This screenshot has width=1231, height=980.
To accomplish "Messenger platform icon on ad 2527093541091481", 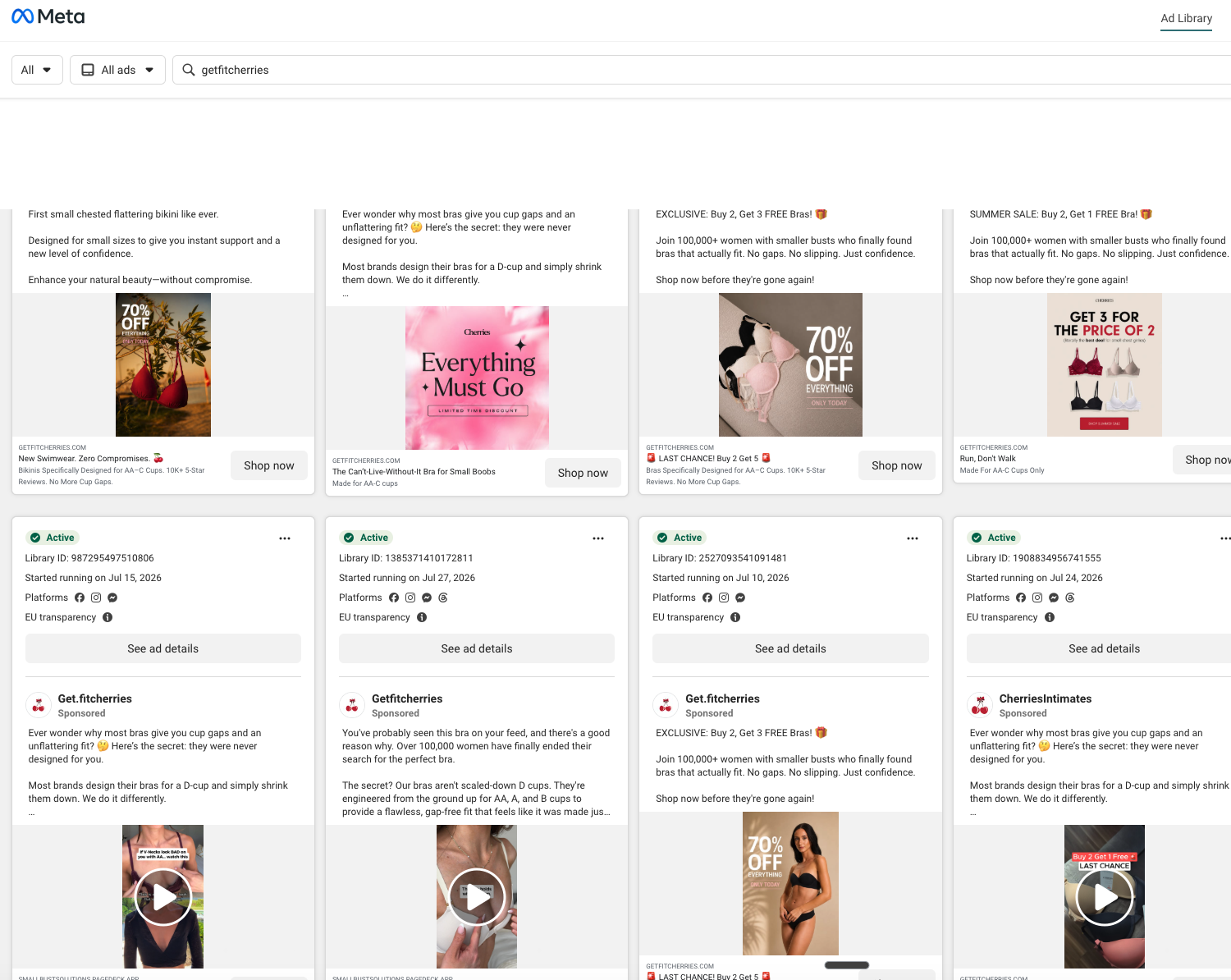I will 740,598.
